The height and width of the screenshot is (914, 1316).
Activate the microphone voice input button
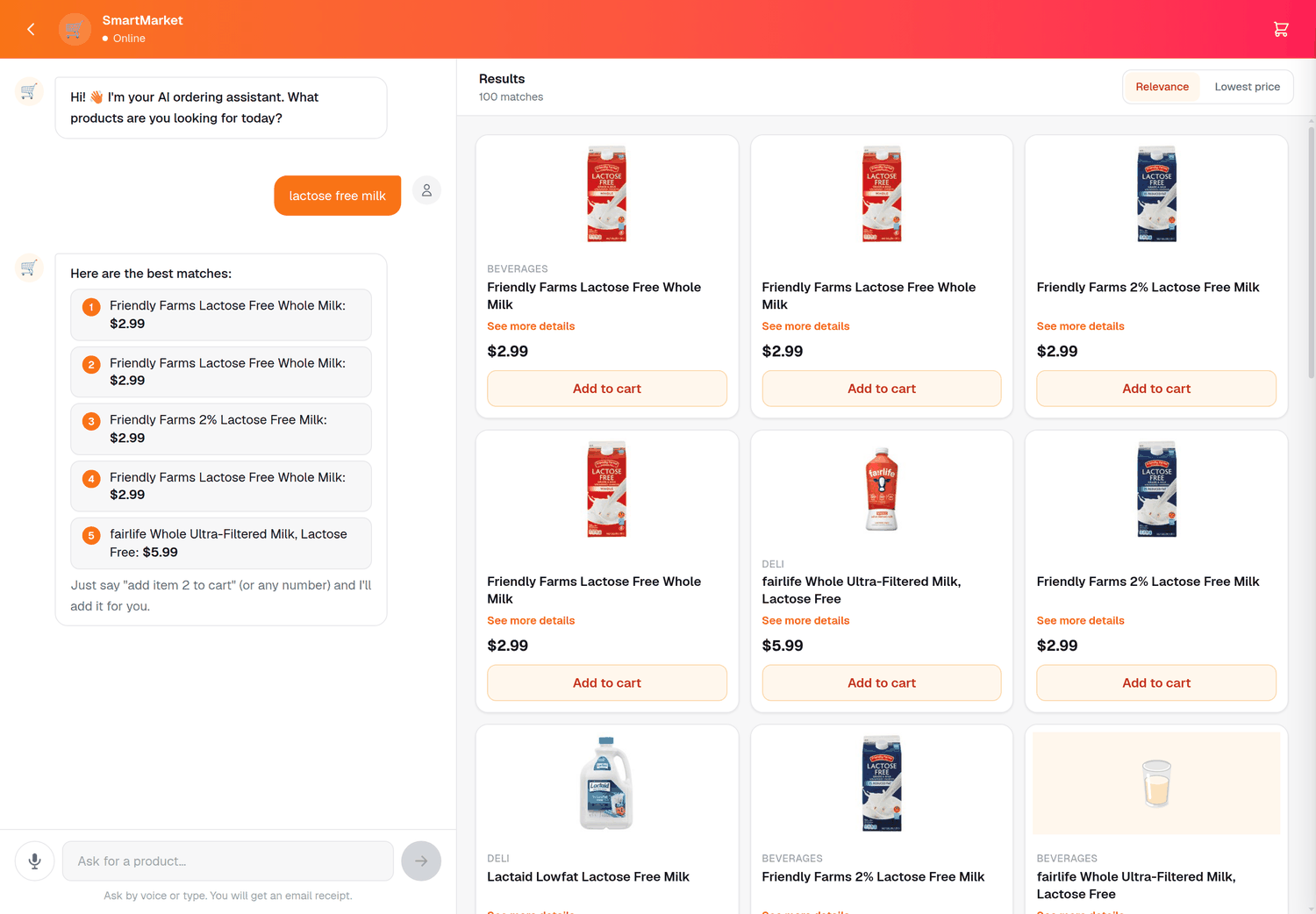tap(35, 861)
